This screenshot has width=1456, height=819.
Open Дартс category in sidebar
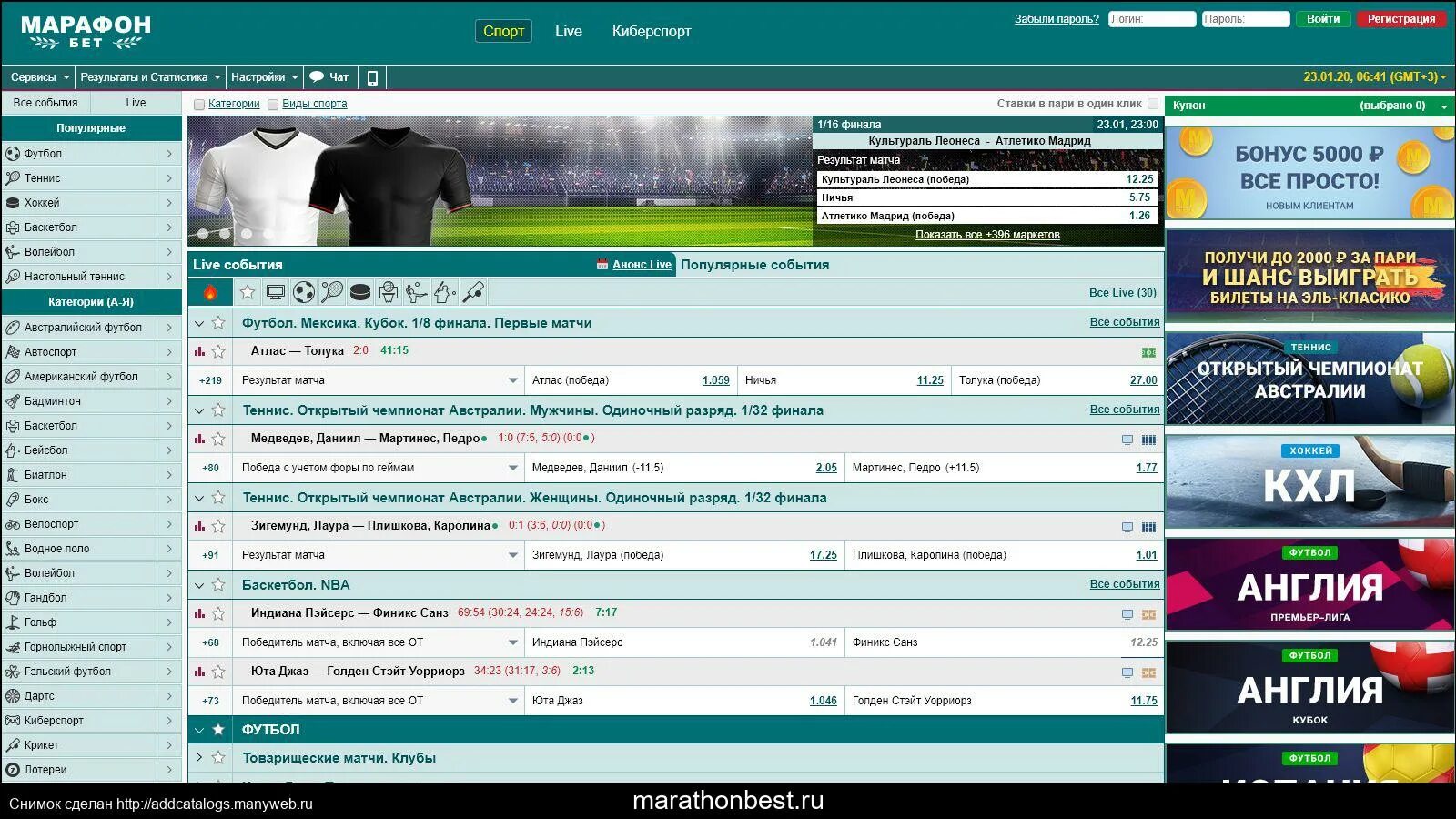91,696
